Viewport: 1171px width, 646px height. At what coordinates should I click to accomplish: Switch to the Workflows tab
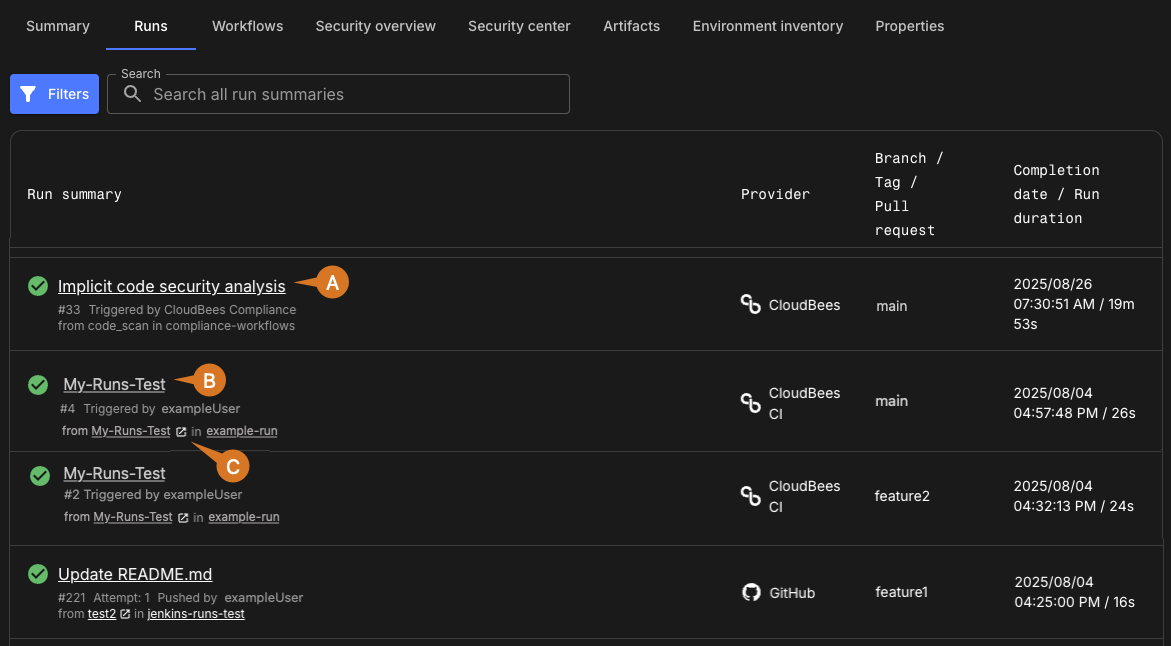pos(247,26)
